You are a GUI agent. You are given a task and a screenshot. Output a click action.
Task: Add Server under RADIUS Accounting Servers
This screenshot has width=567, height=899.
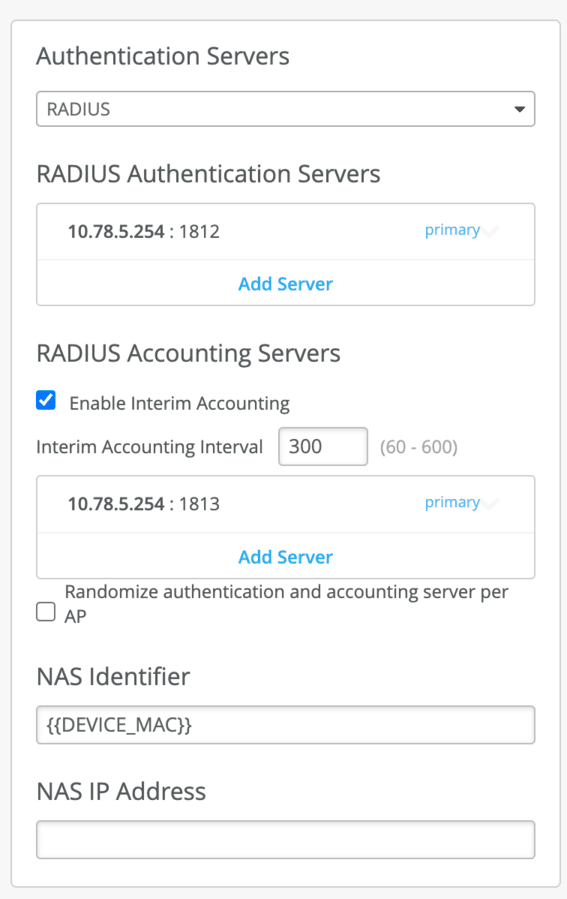[286, 557]
